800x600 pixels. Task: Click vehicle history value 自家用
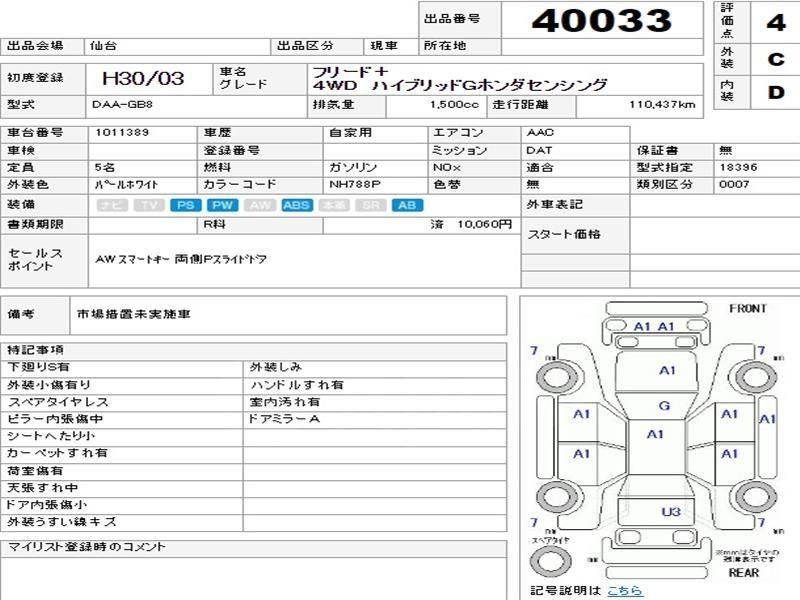tap(351, 133)
